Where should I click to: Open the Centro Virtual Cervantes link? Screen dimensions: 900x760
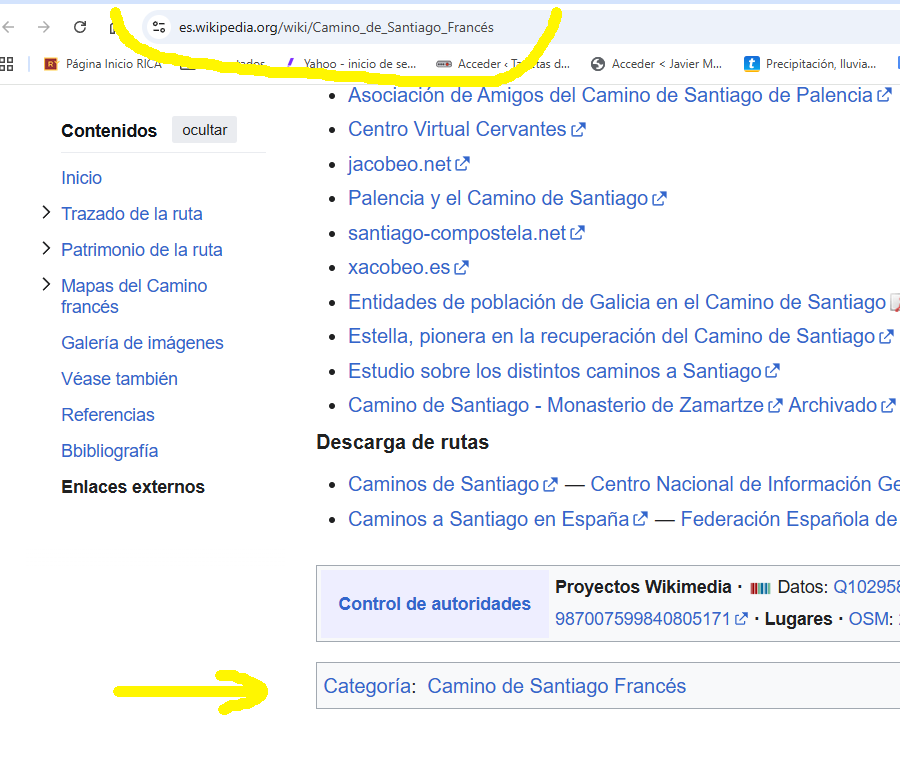(x=457, y=129)
